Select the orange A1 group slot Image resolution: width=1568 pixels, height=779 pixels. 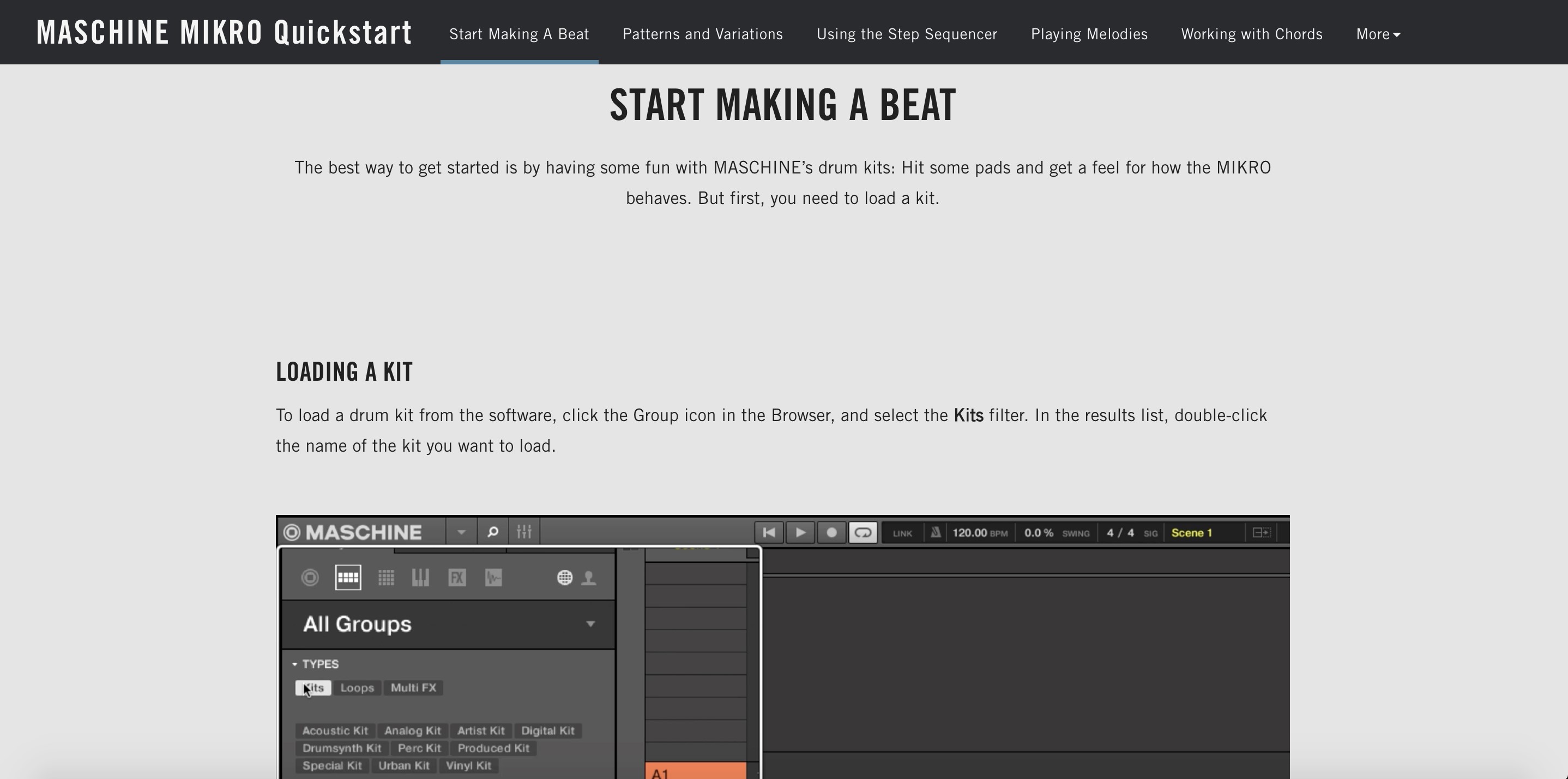pos(696,770)
